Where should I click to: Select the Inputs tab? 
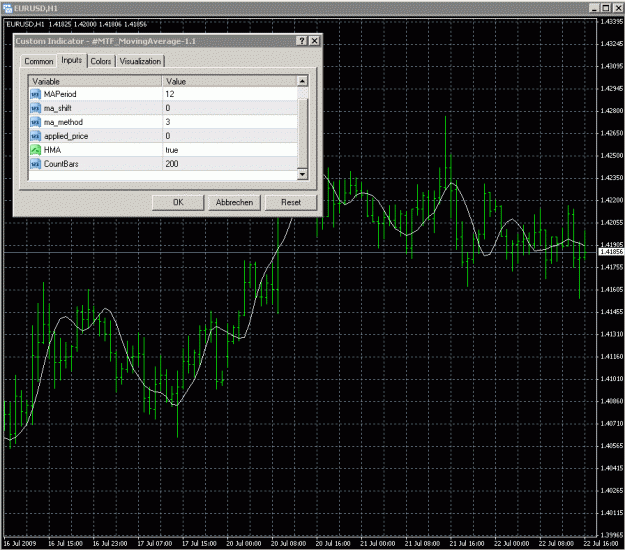pyautogui.click(x=72, y=60)
